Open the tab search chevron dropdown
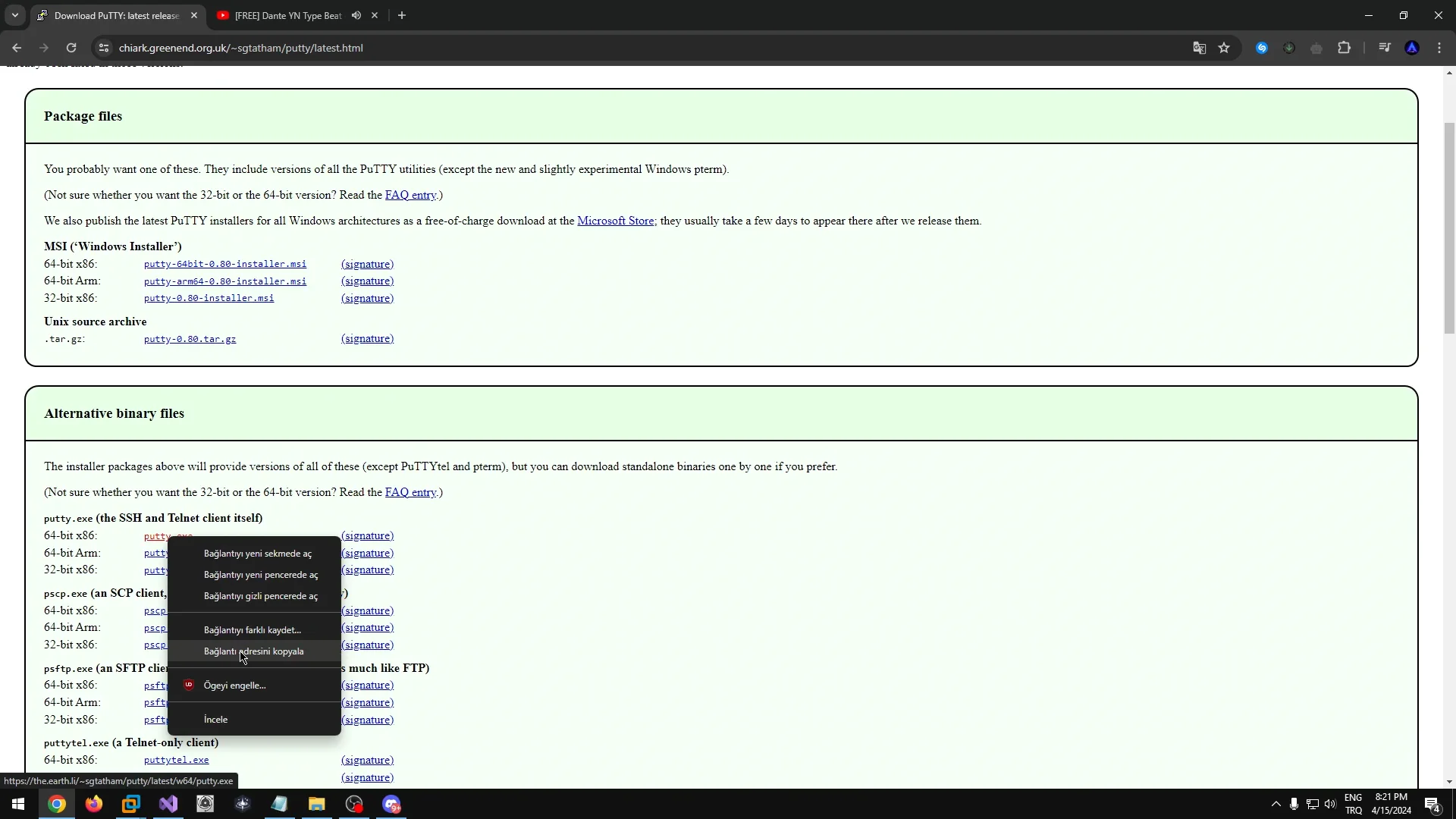The width and height of the screenshot is (1456, 819). (x=14, y=15)
